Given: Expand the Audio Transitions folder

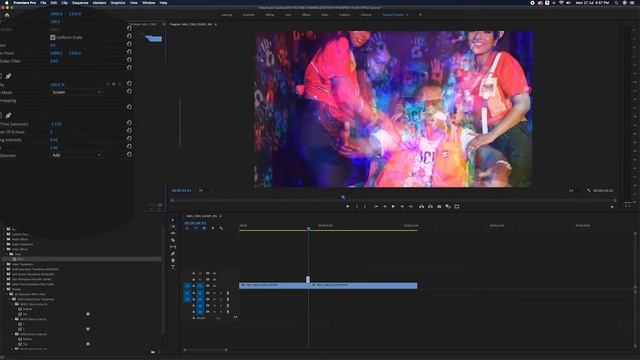Looking at the screenshot, I should click(4, 244).
